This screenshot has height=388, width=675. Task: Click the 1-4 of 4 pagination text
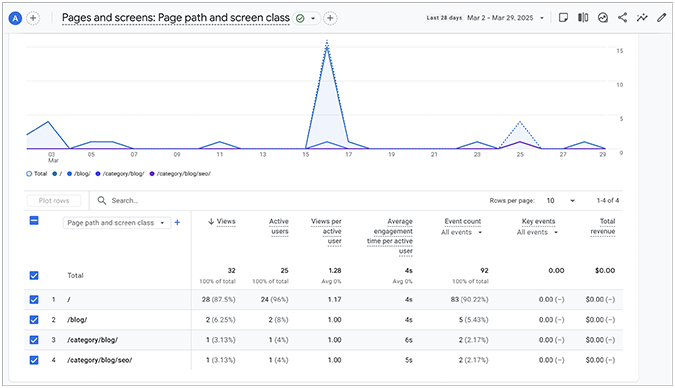[608, 201]
